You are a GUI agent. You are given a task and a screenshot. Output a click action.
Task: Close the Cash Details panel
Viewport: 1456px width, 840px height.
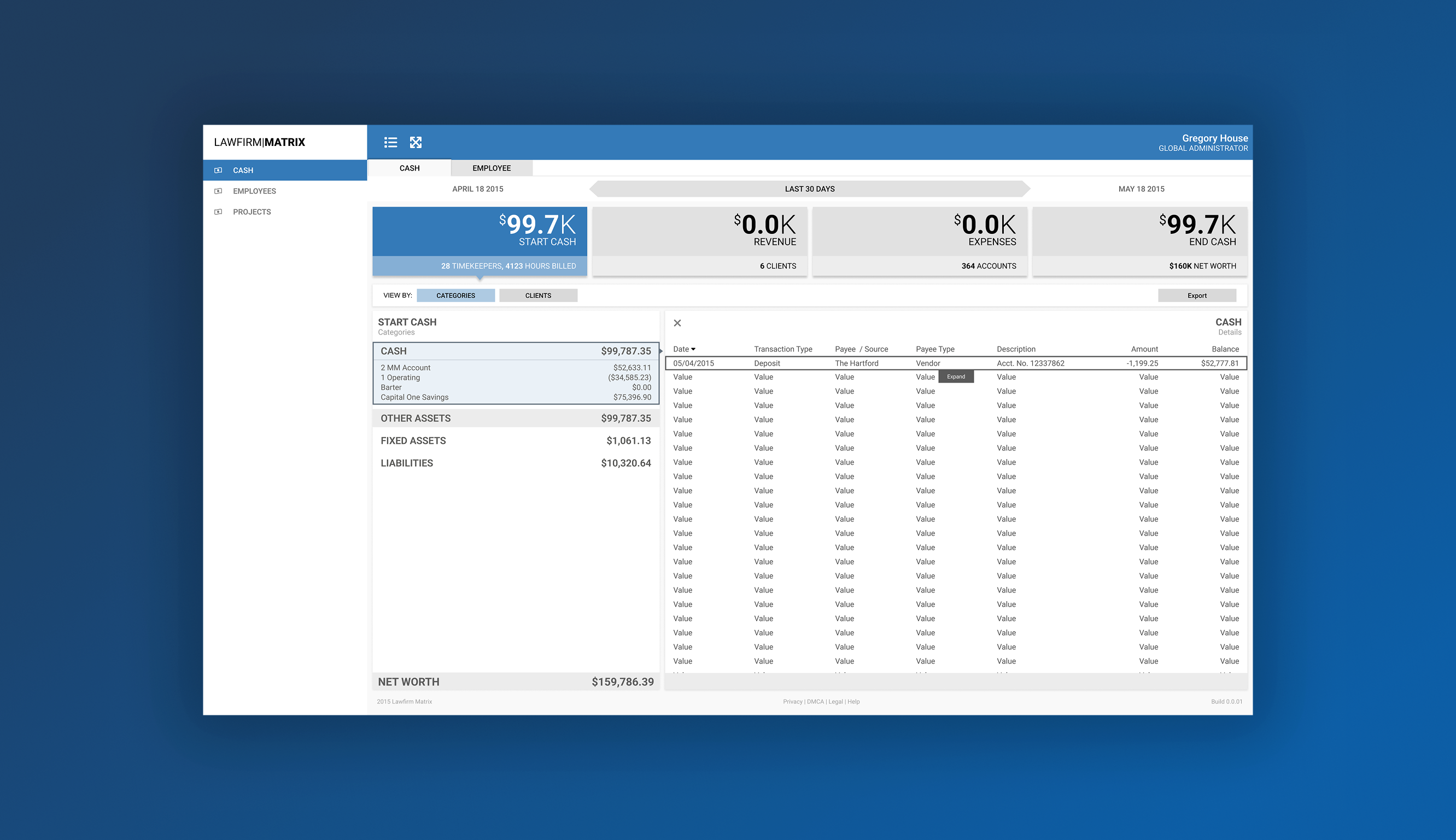coord(677,323)
